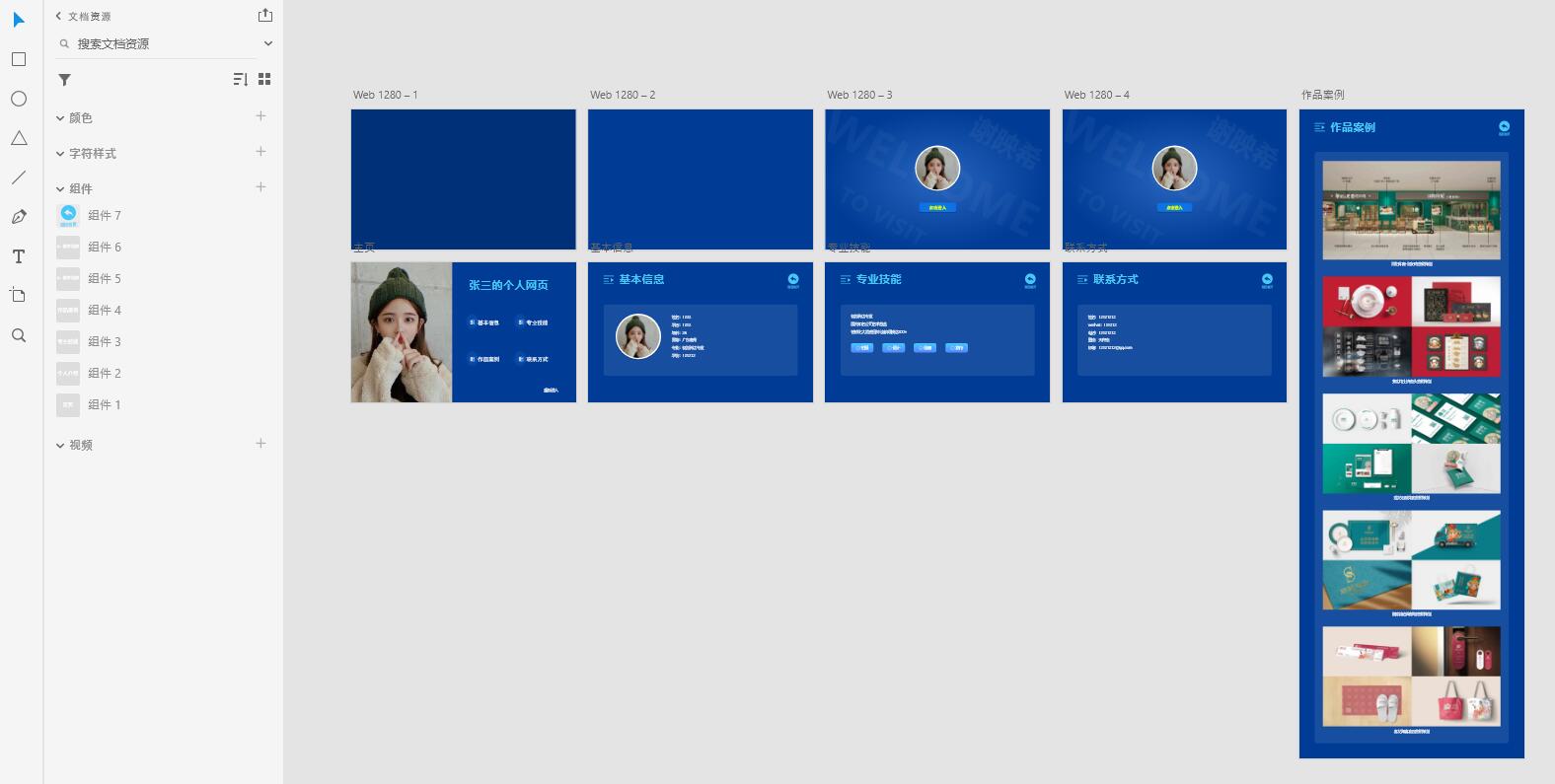This screenshot has width=1555, height=784.
Task: Open the assets filter funnel icon
Action: (x=64, y=80)
